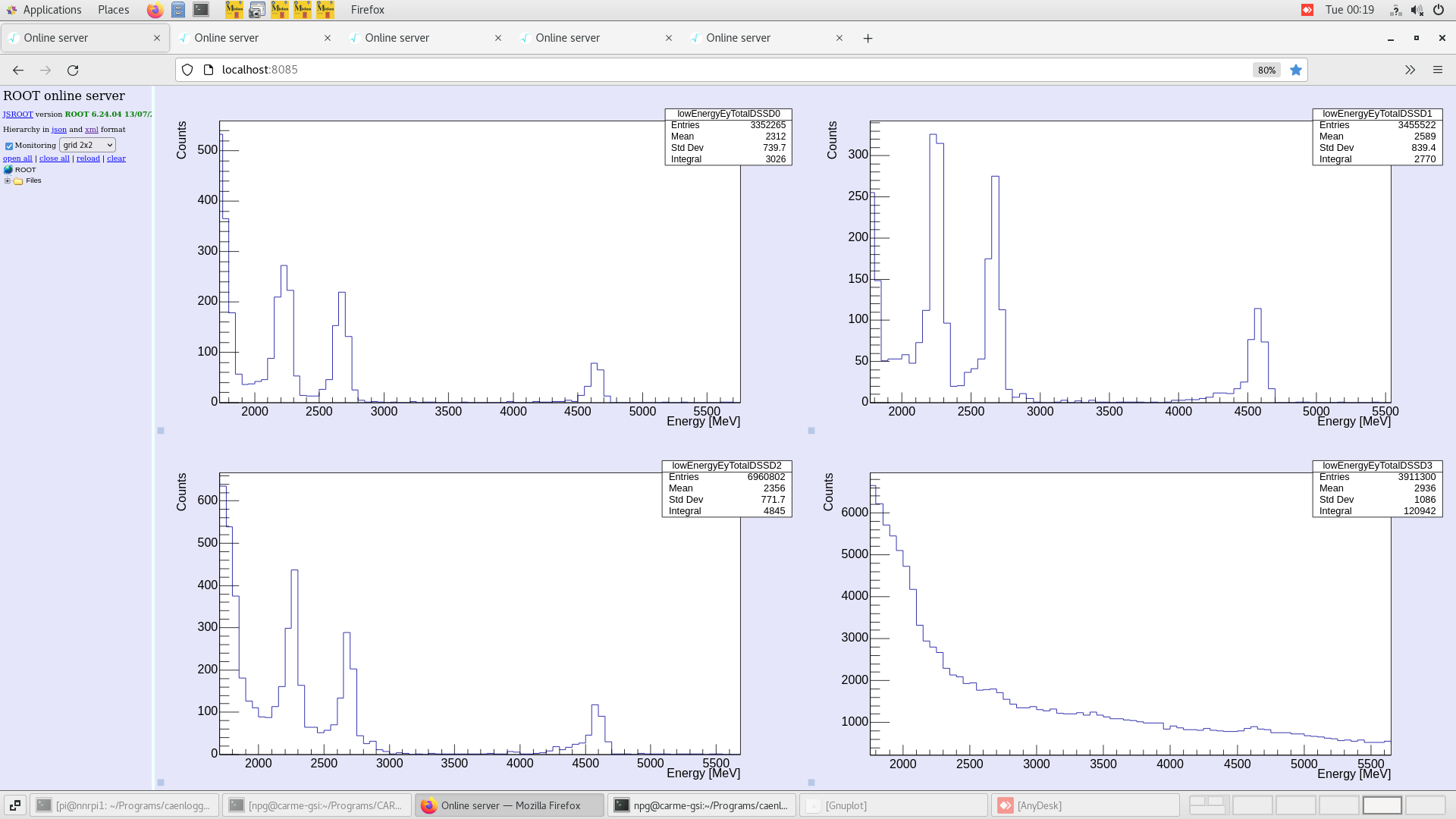Open the terminal emulator from the top panel
This screenshot has width=1456, height=819.
pos(200,10)
